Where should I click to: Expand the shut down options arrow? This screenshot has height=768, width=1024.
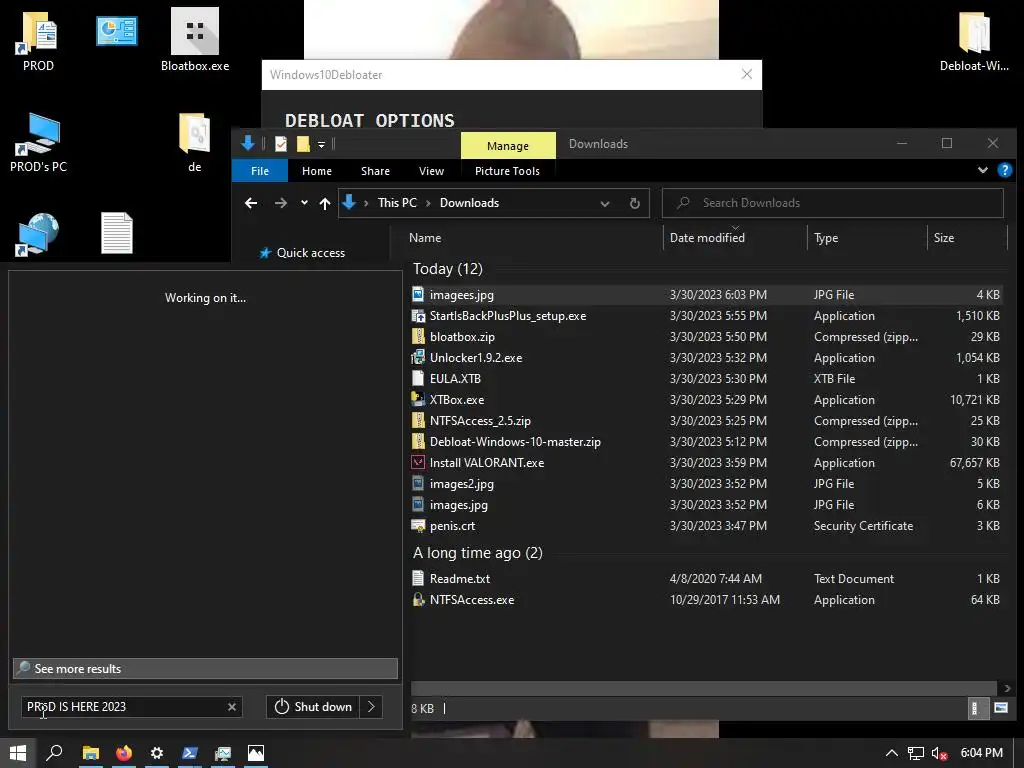371,707
